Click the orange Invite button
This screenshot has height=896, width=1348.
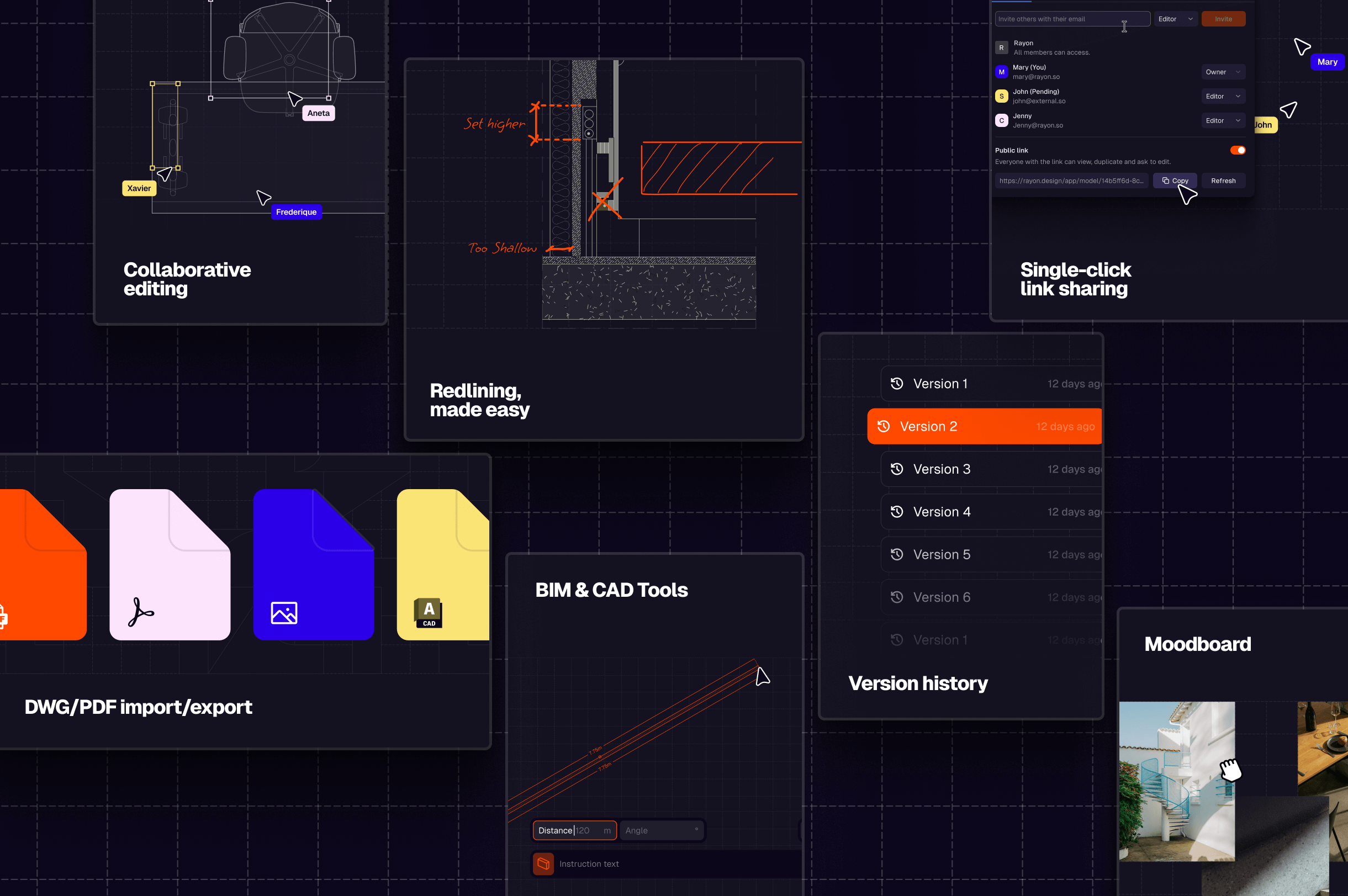pyautogui.click(x=1223, y=19)
